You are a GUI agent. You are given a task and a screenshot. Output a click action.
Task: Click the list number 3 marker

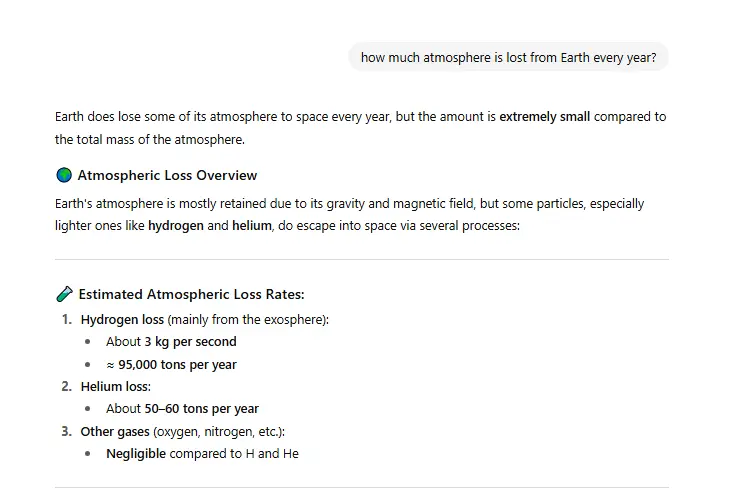(66, 431)
